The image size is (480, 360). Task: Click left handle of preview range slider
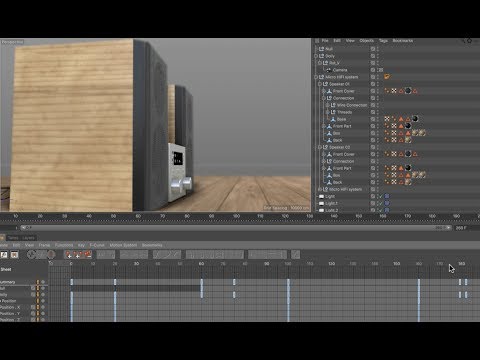click(23, 228)
